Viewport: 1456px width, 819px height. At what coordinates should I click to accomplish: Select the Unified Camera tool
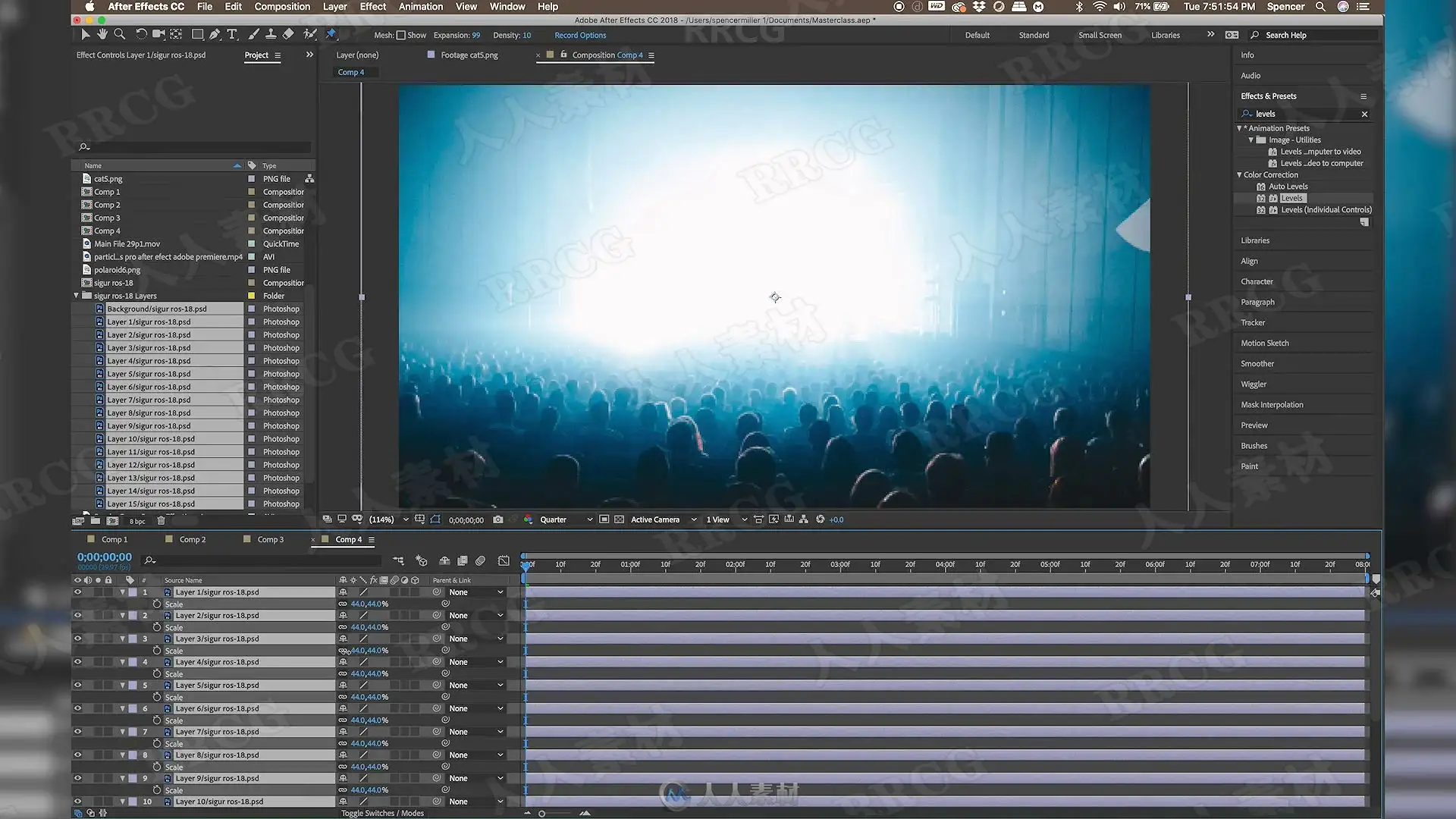158,34
